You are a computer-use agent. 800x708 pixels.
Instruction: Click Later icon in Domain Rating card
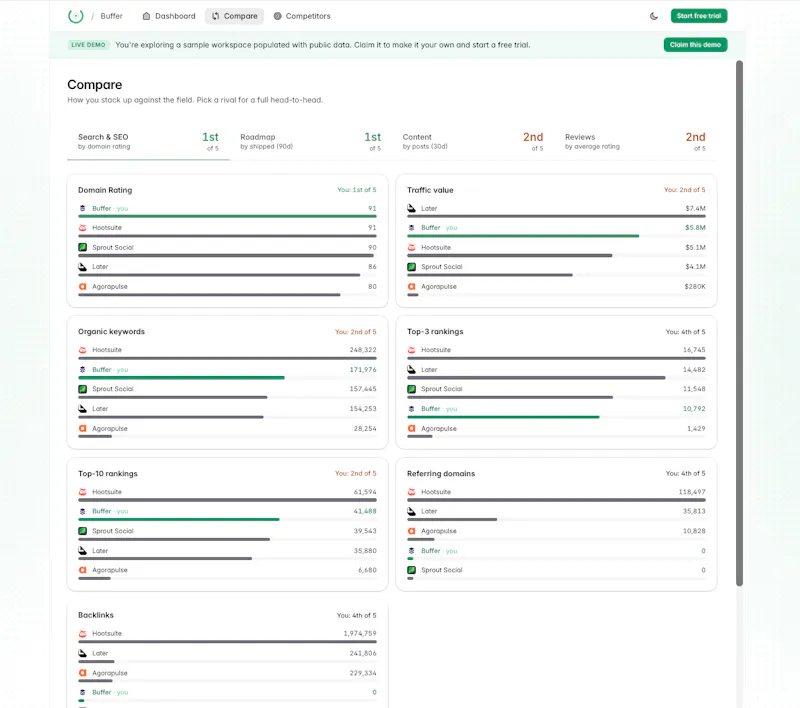click(82, 266)
